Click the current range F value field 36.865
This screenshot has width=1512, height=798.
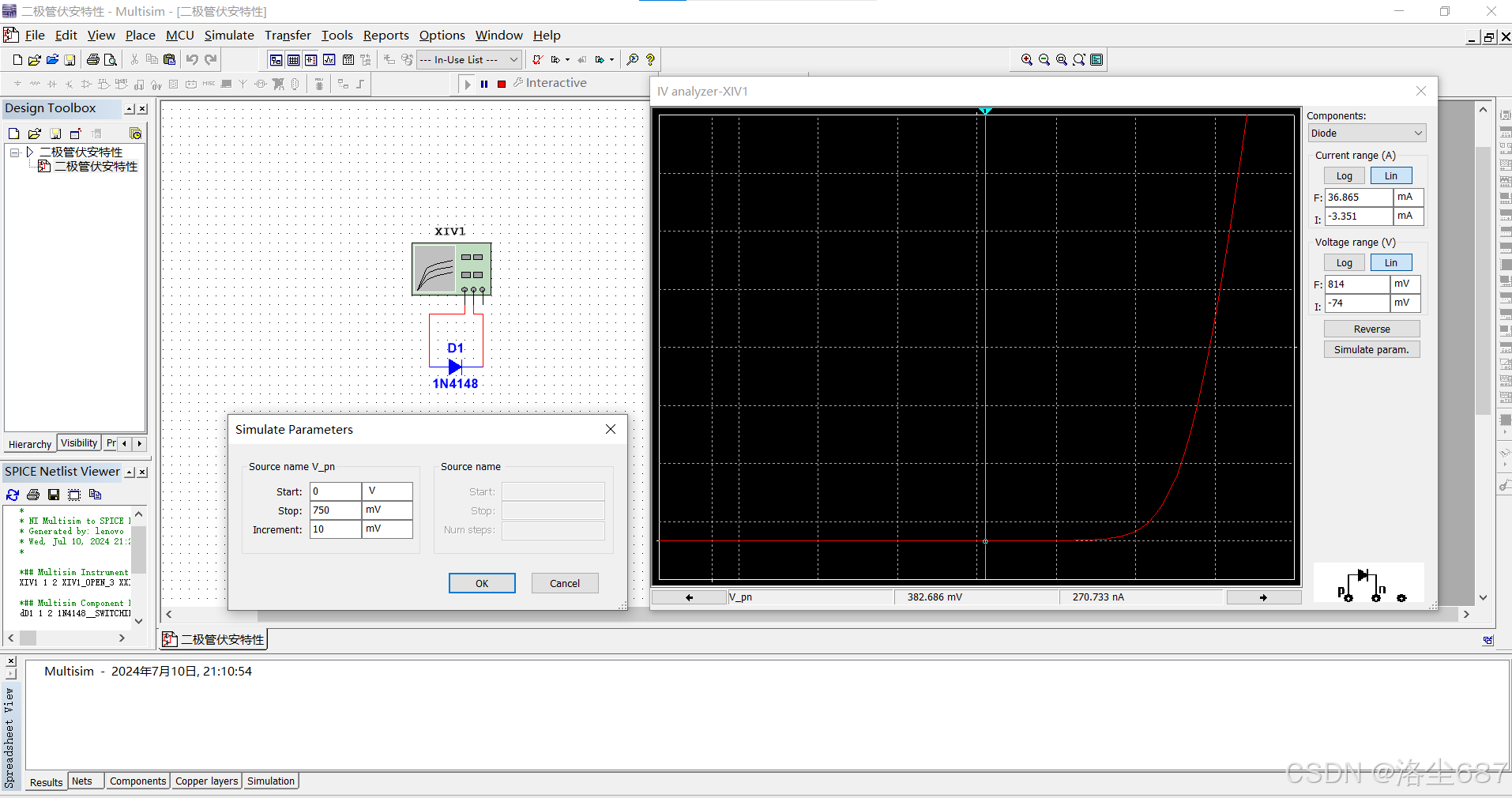[1359, 198]
